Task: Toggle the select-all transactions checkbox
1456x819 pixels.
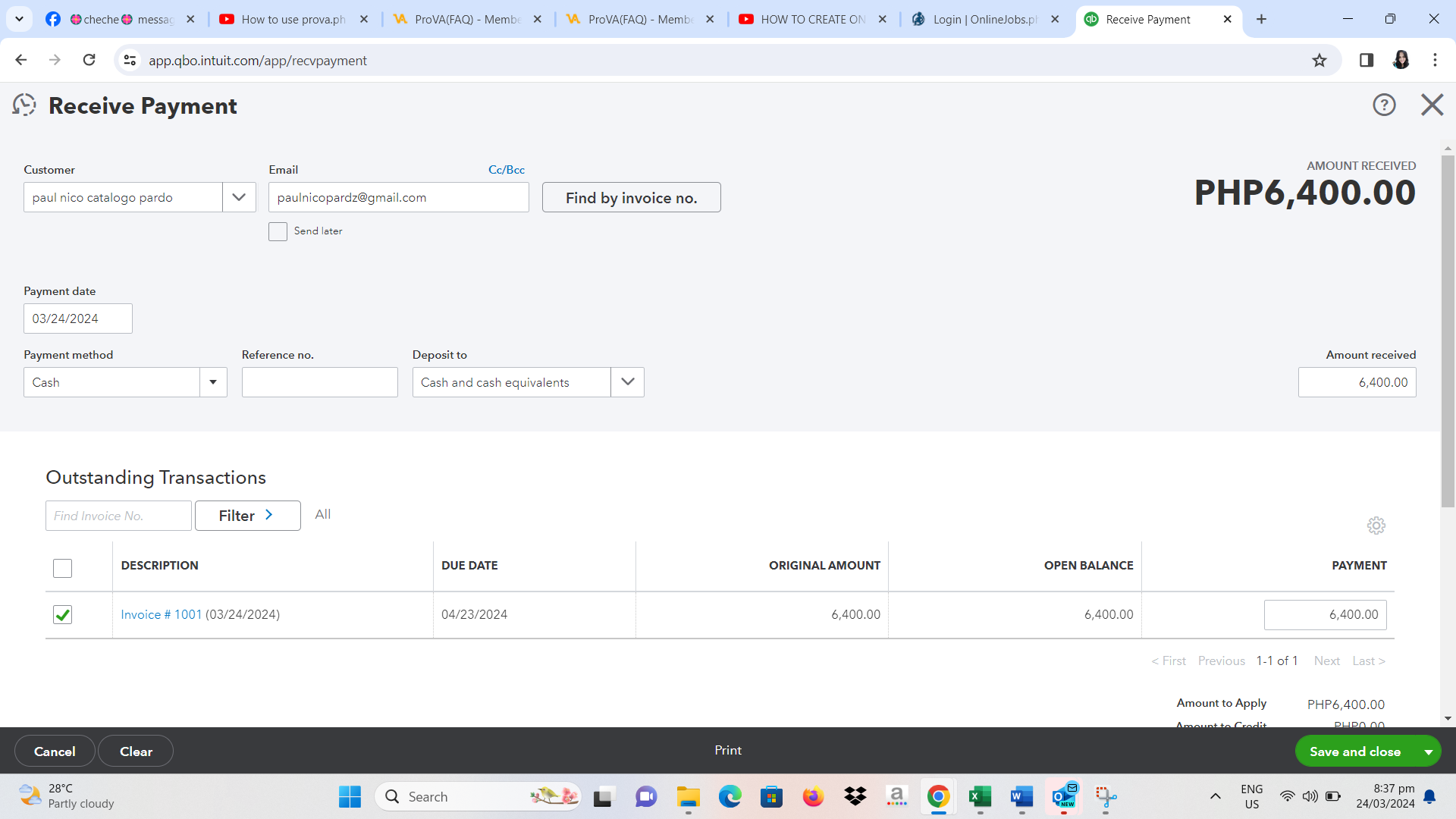Action: pyautogui.click(x=63, y=568)
